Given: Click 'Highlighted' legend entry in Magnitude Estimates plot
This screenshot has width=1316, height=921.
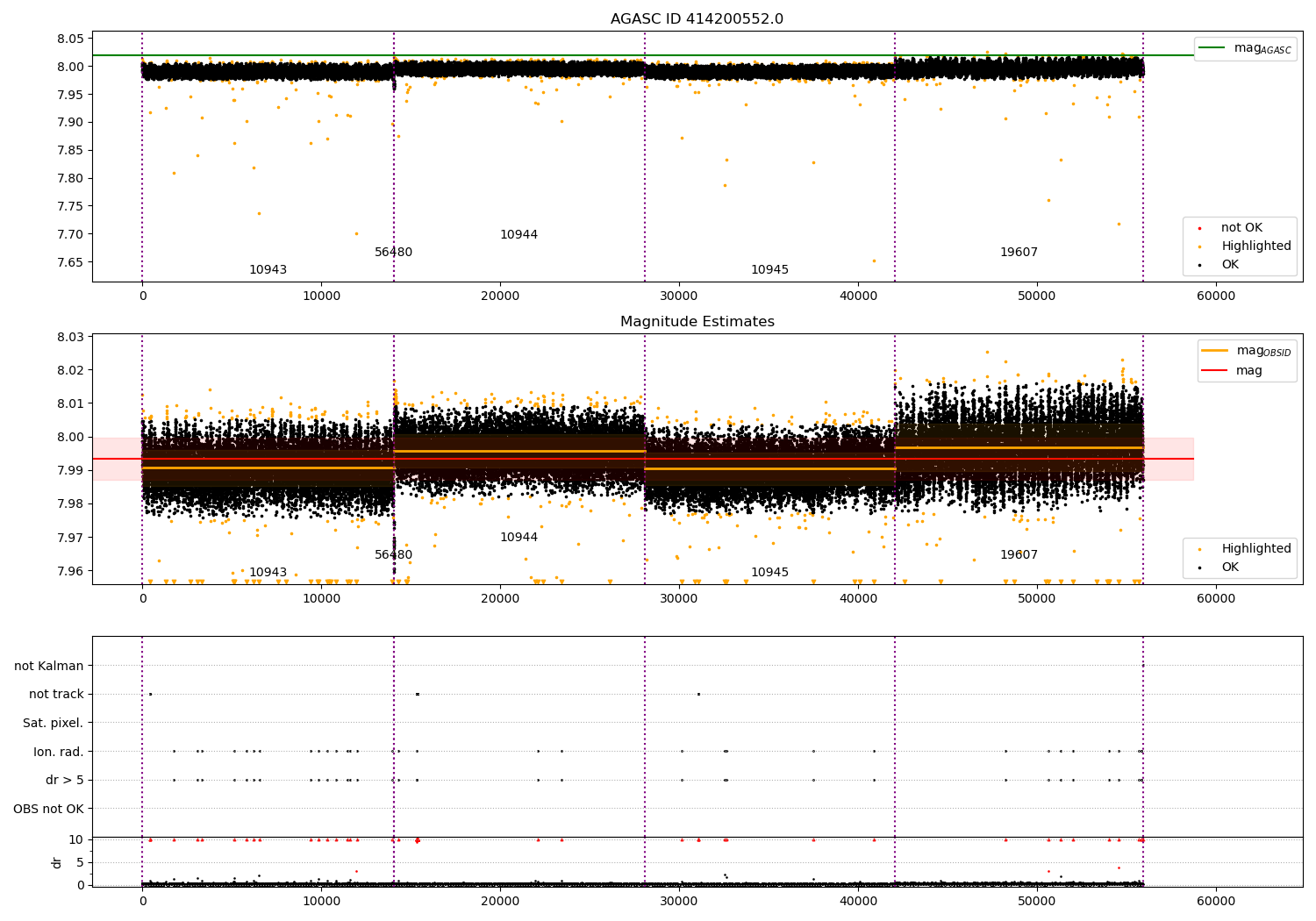Looking at the screenshot, I should tap(1256, 549).
